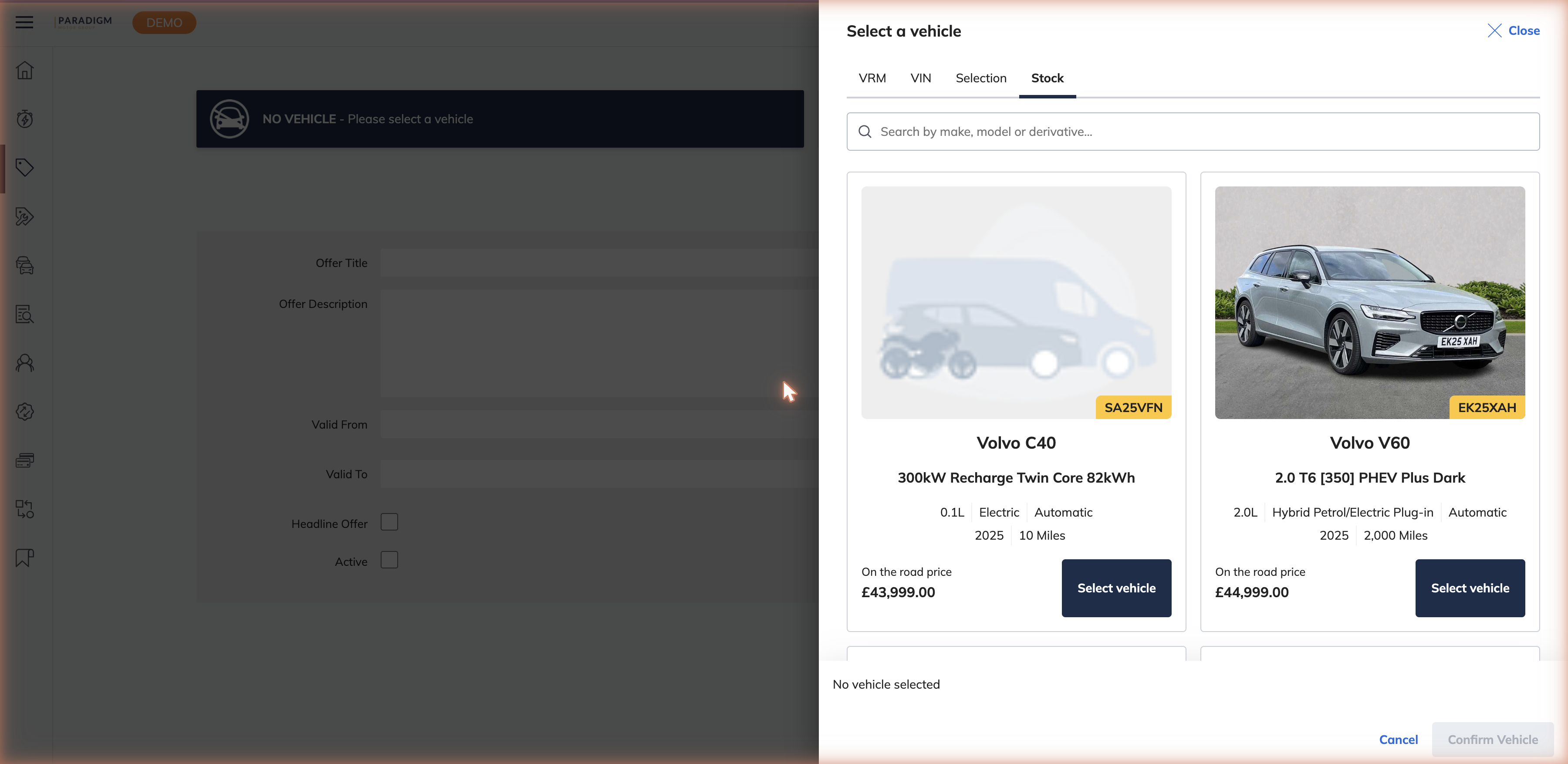Open the tag with wrench sidebar icon
The height and width of the screenshot is (764, 1568).
tap(24, 216)
